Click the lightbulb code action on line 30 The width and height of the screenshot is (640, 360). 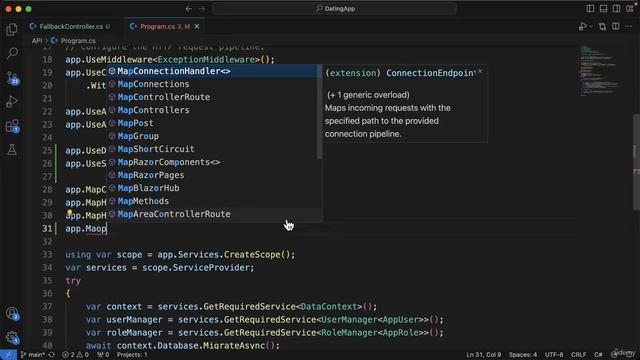pos(70,213)
